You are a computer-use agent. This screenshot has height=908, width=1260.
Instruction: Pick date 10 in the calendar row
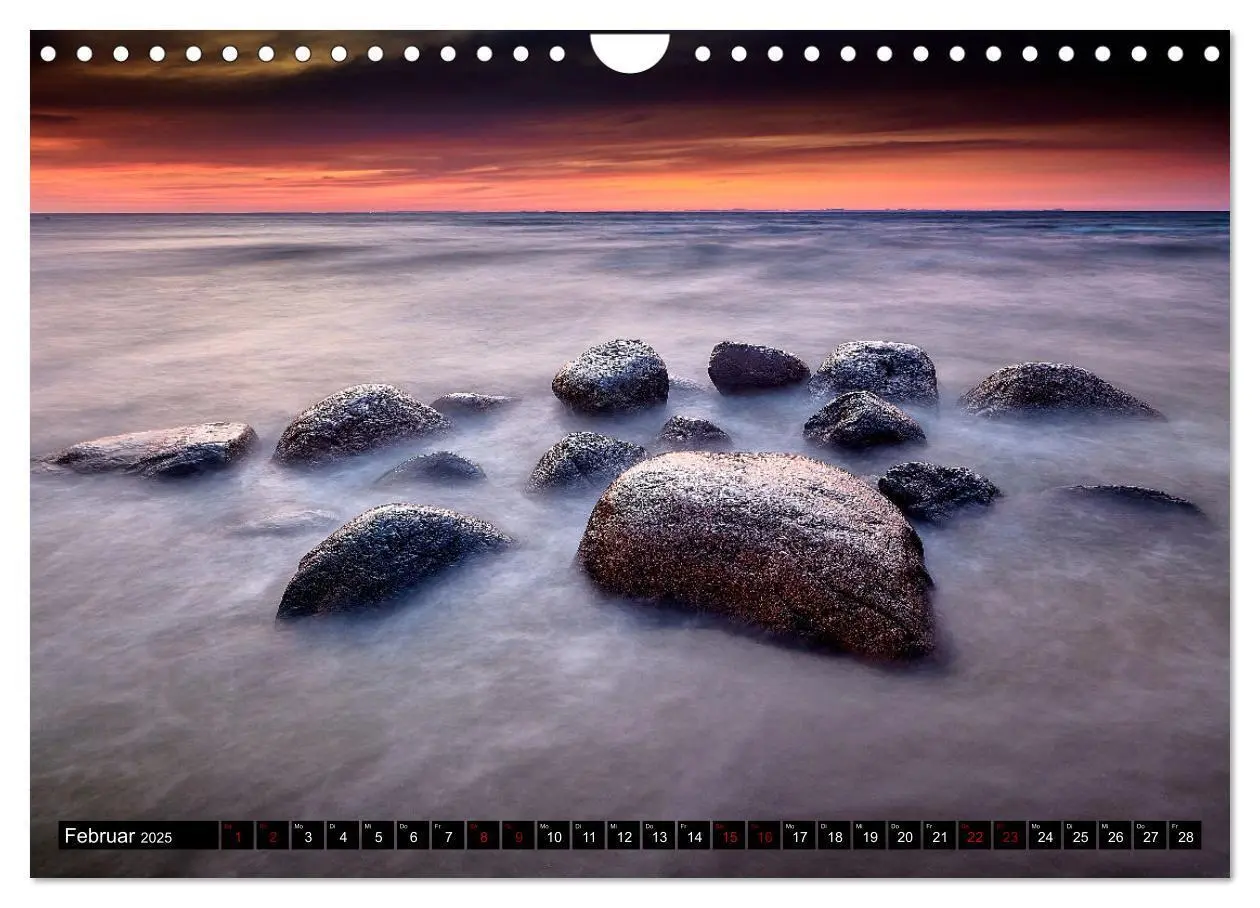click(553, 836)
